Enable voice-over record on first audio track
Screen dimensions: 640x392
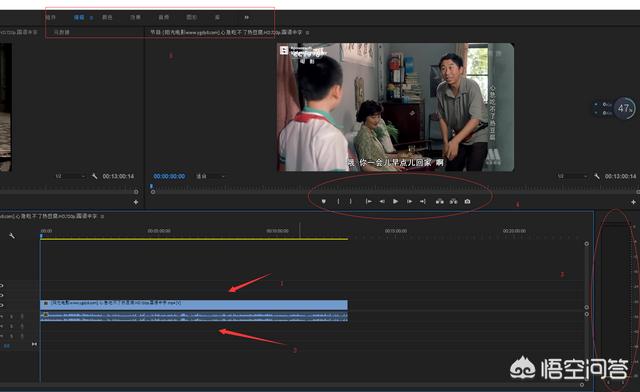[22, 316]
